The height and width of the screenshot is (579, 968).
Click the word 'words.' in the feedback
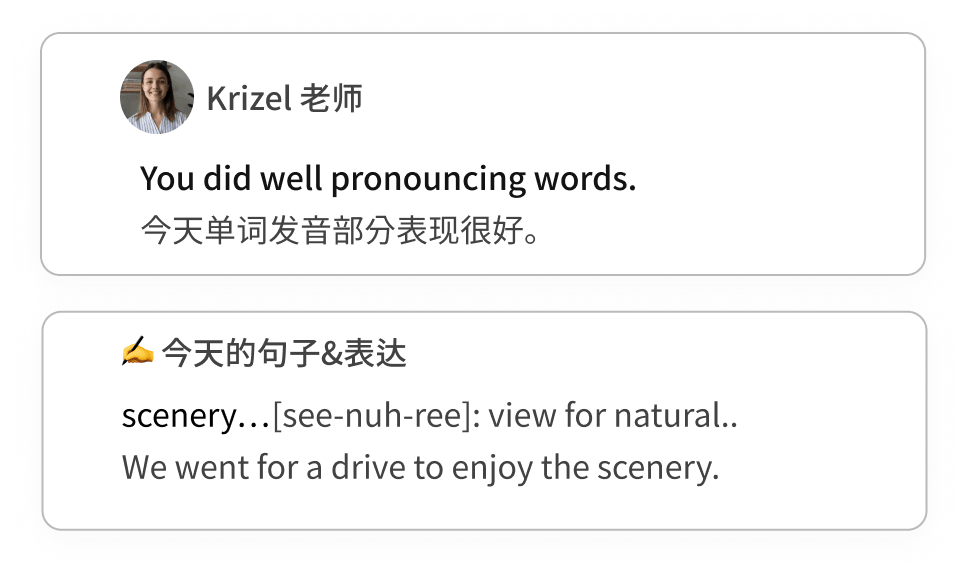click(585, 179)
